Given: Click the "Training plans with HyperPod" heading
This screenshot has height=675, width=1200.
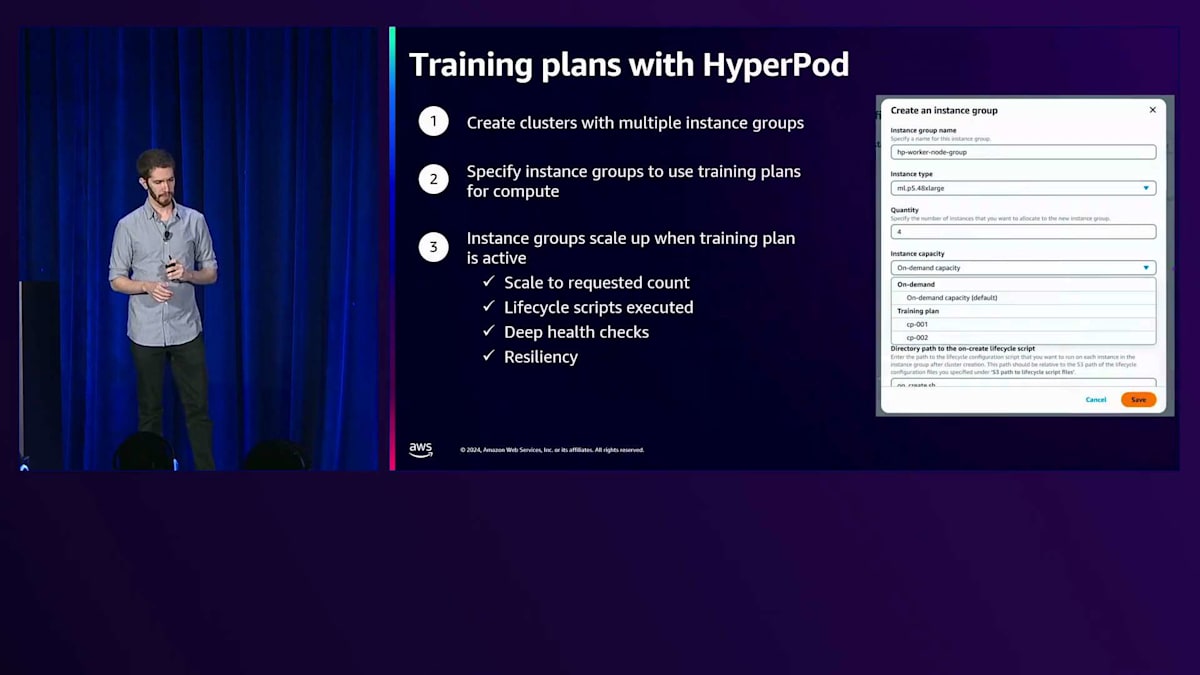Looking at the screenshot, I should click(629, 65).
